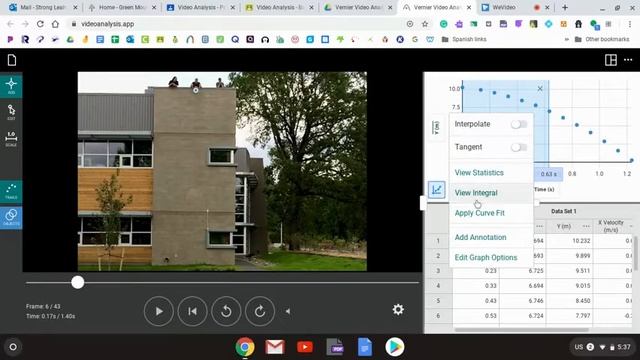Screen dimensions: 640x360
Task: Jump to the first frame of video
Action: [192, 311]
